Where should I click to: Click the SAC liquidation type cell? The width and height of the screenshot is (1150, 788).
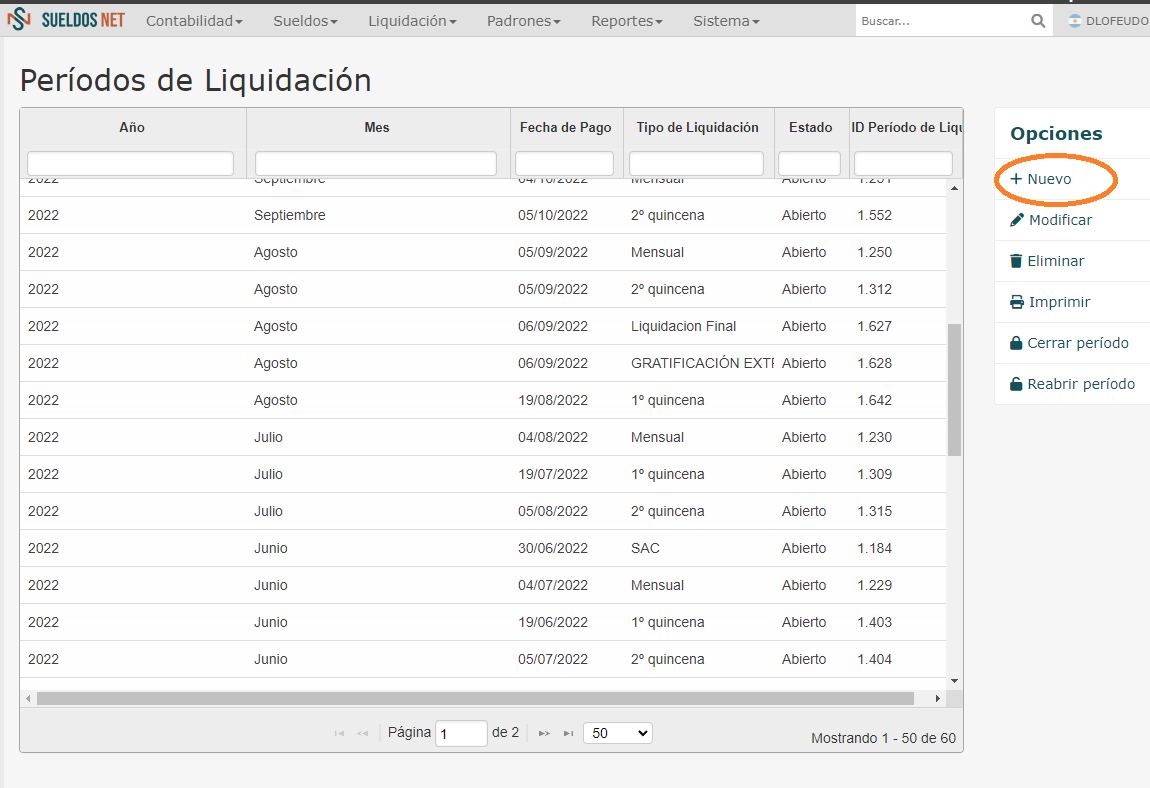(x=645, y=548)
